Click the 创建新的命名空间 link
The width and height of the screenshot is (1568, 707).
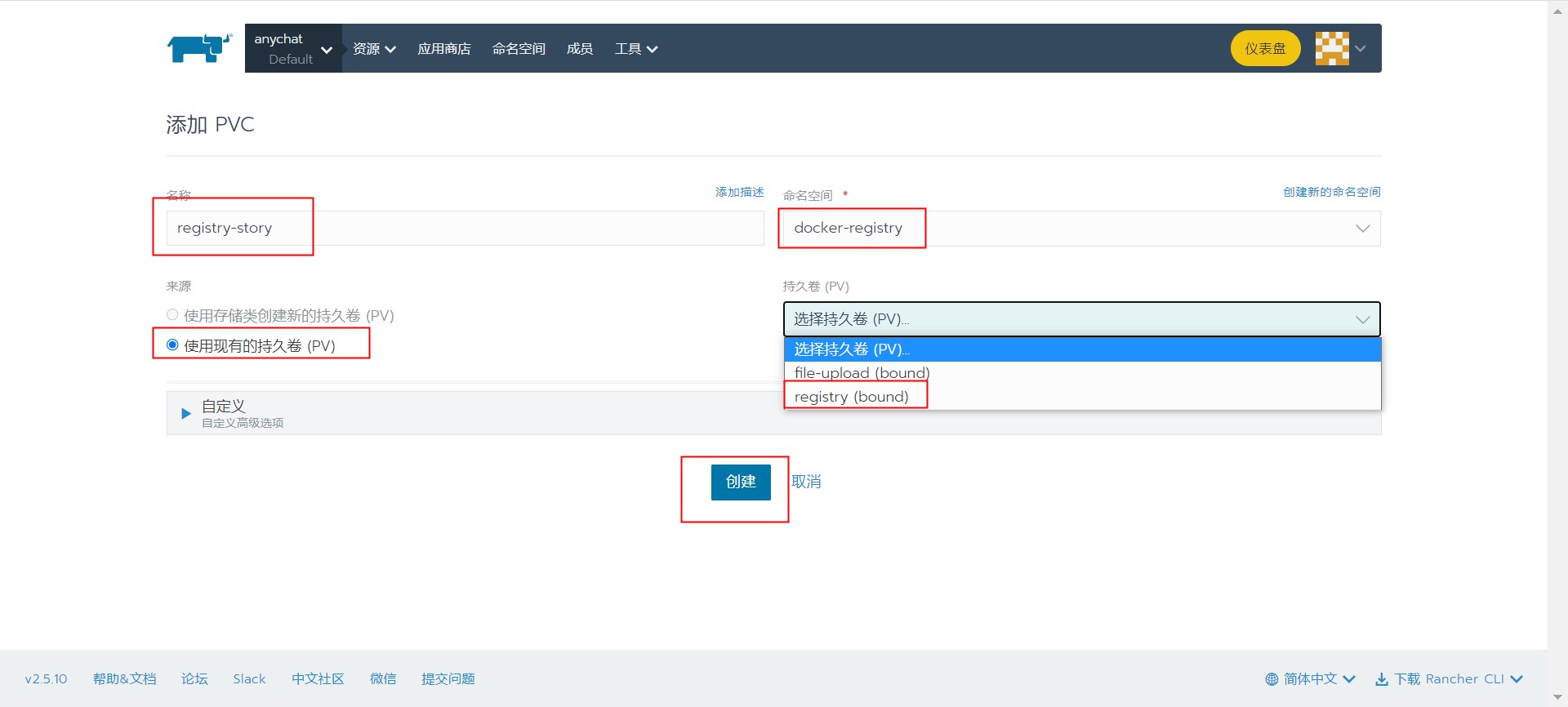click(1331, 192)
